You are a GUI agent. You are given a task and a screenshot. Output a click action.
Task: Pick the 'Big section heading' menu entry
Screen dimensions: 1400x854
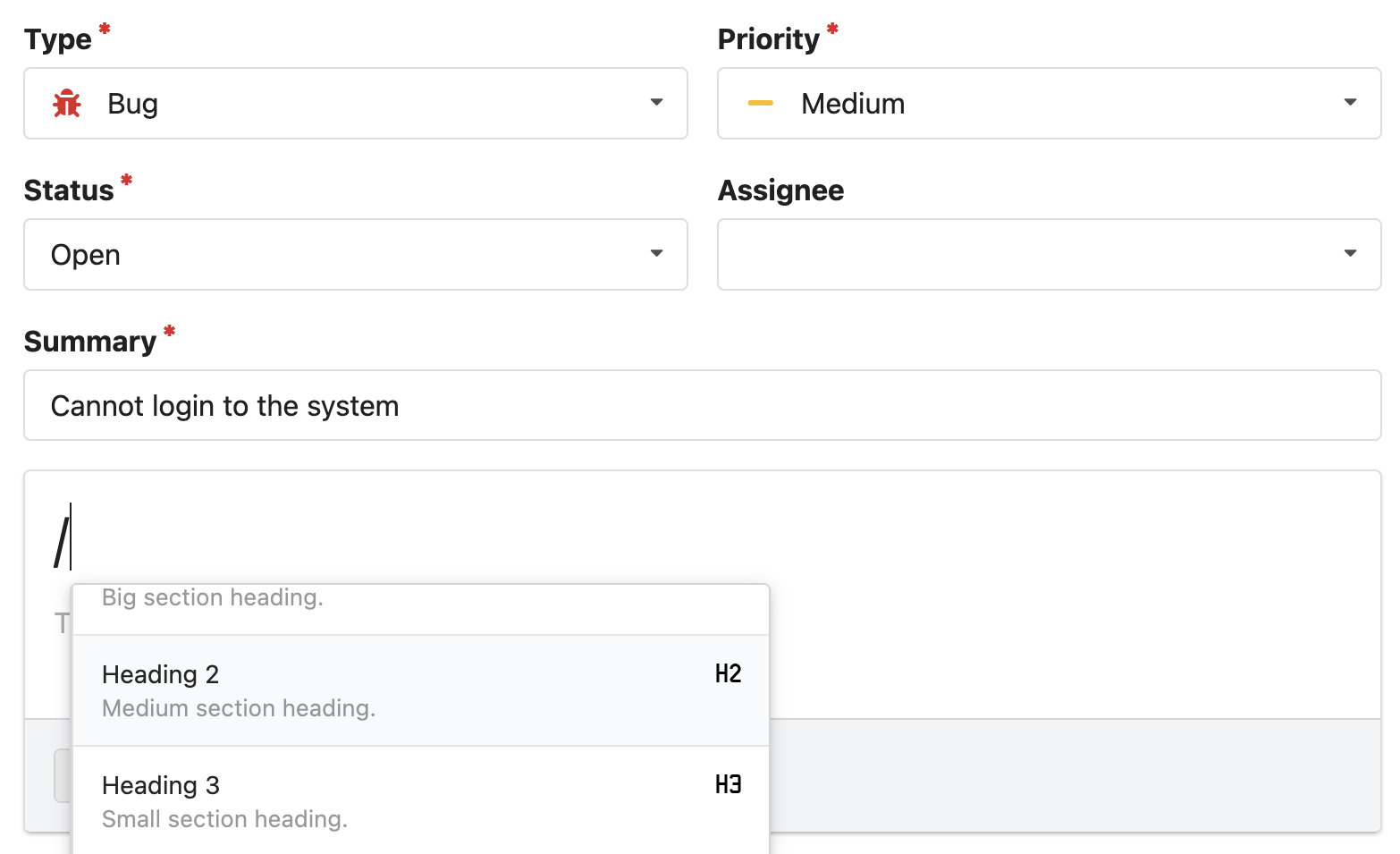(x=213, y=598)
